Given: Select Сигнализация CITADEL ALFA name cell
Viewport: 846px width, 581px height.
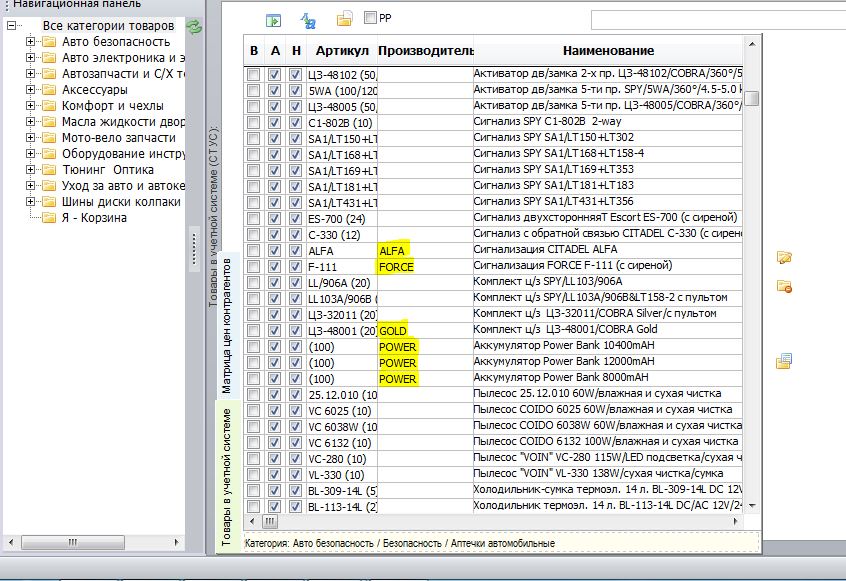Looking at the screenshot, I should coord(608,250).
